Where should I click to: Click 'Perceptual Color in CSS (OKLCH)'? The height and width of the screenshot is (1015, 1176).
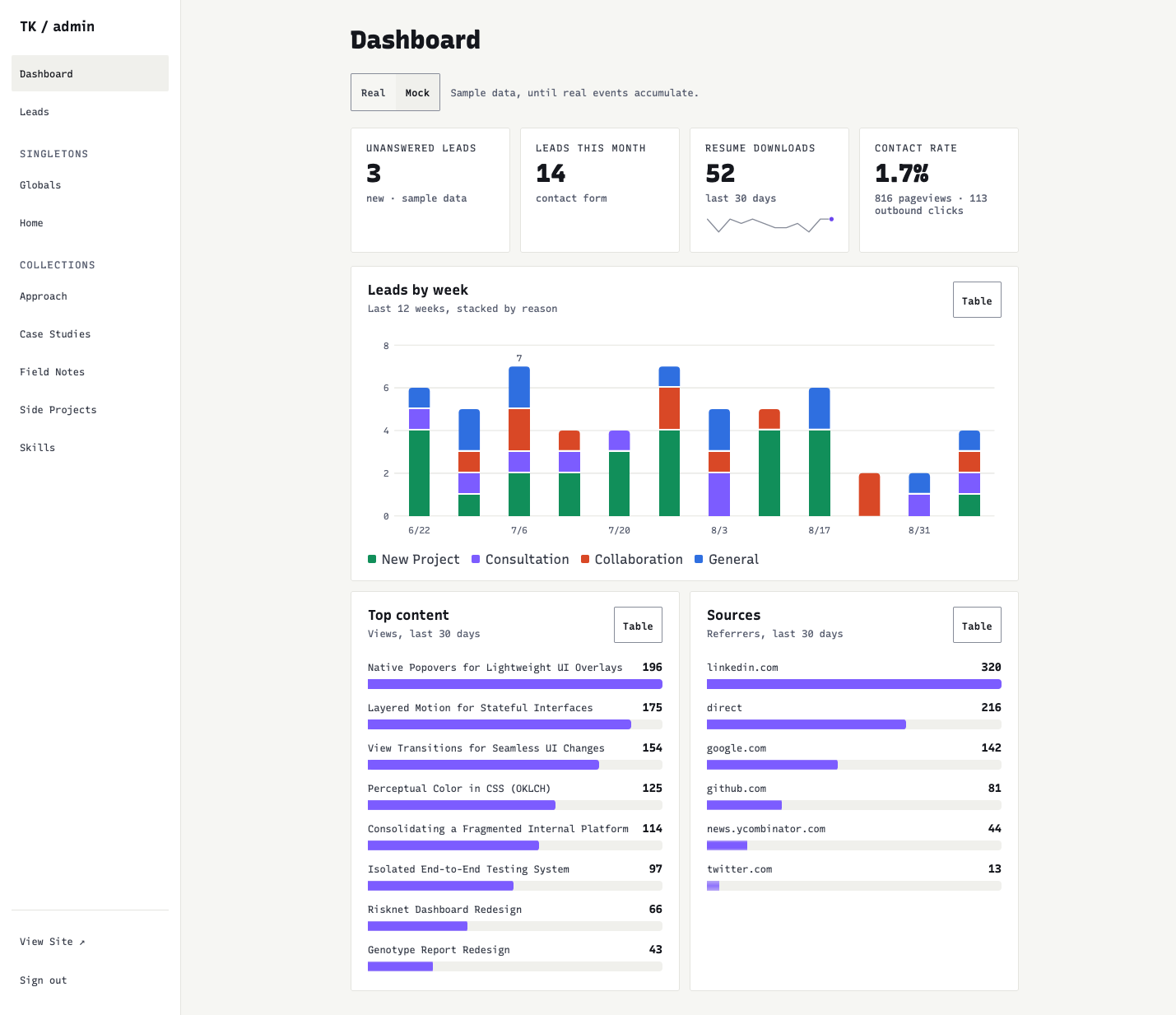point(459,789)
